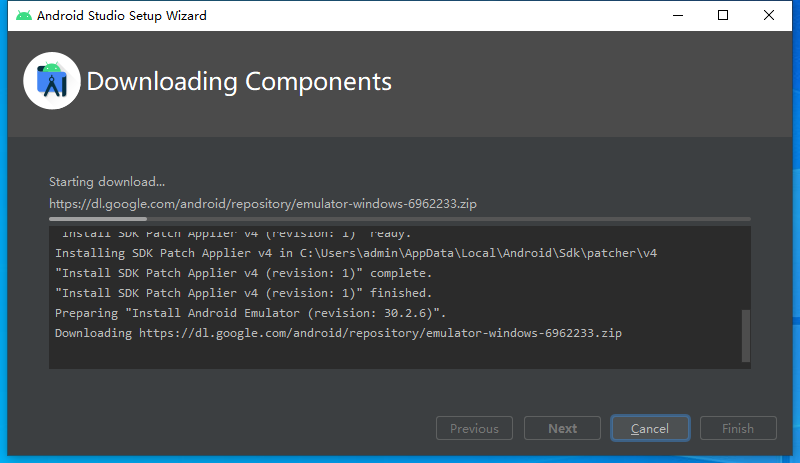This screenshot has height=463, width=800.
Task: Click the emulator zip URL above progress bar
Action: tap(263, 204)
